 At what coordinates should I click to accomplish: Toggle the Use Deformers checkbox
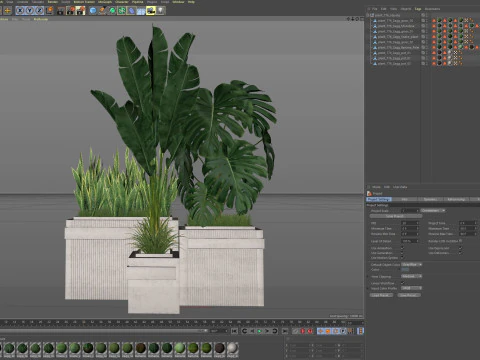pos(460,253)
